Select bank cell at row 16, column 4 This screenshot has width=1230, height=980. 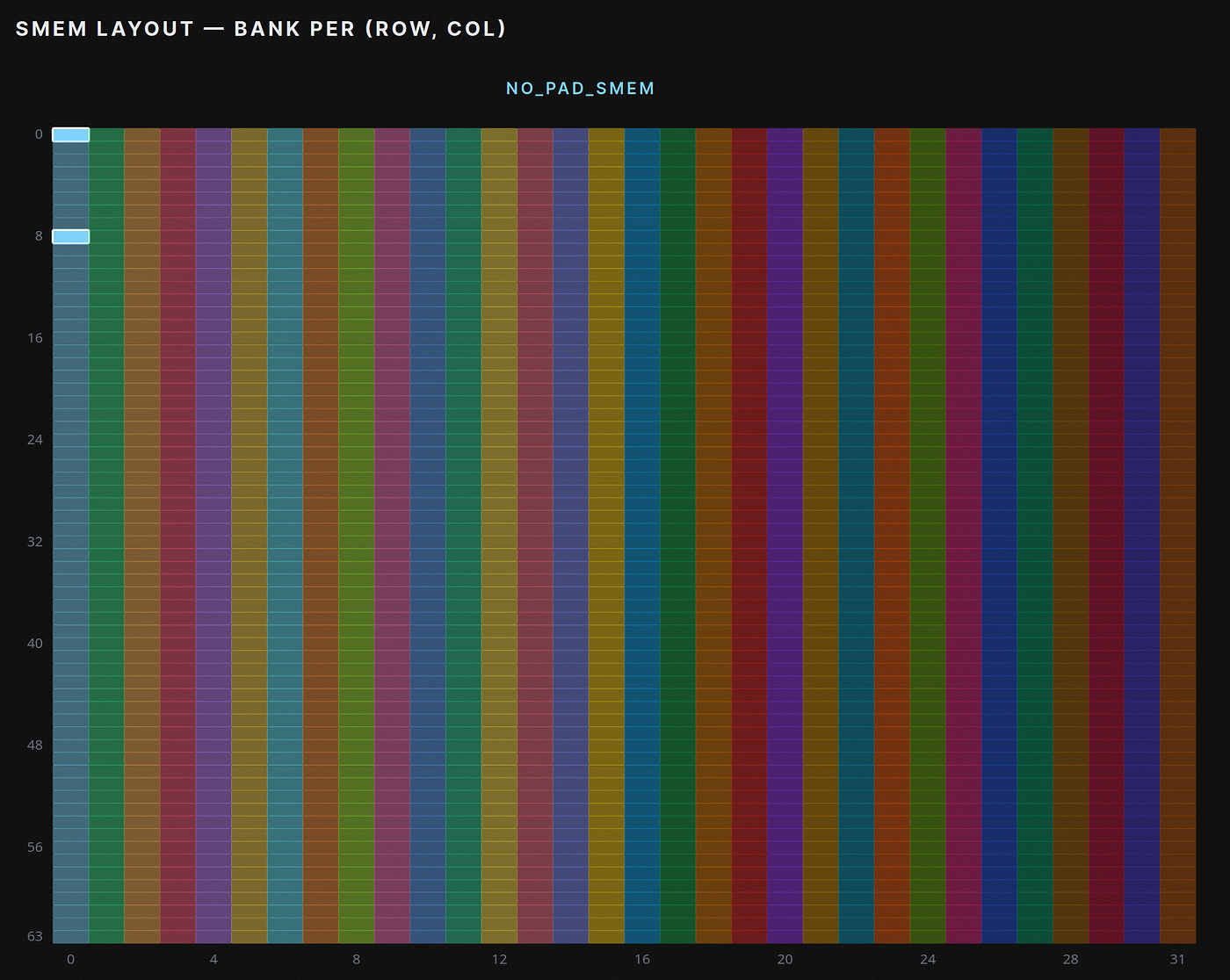click(213, 338)
